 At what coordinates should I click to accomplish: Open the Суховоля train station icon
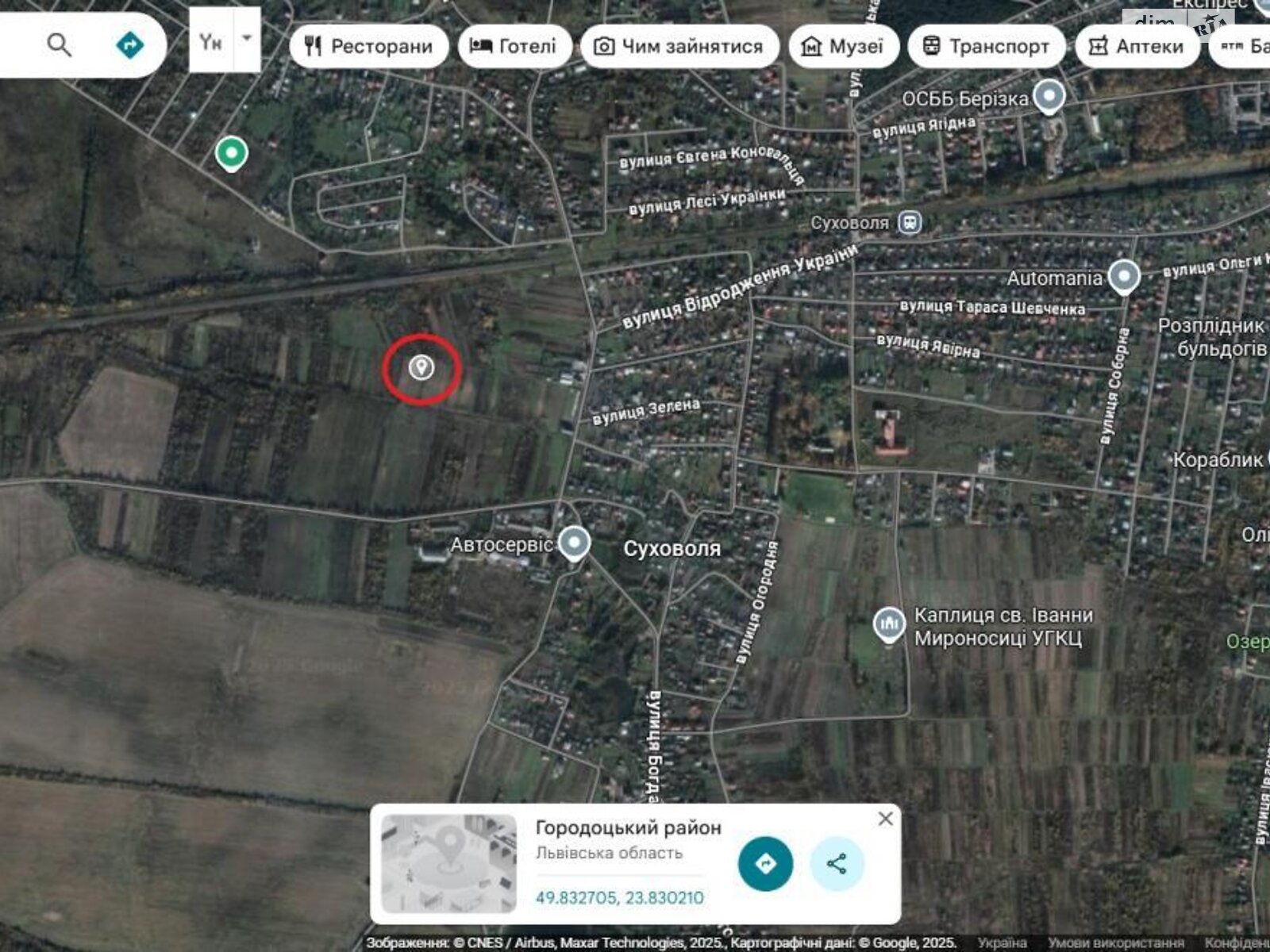(x=910, y=223)
